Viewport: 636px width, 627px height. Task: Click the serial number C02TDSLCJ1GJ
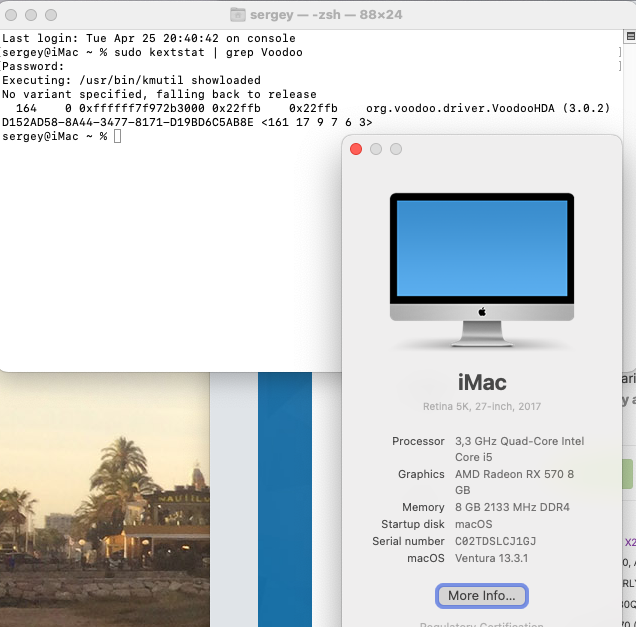[x=495, y=541]
